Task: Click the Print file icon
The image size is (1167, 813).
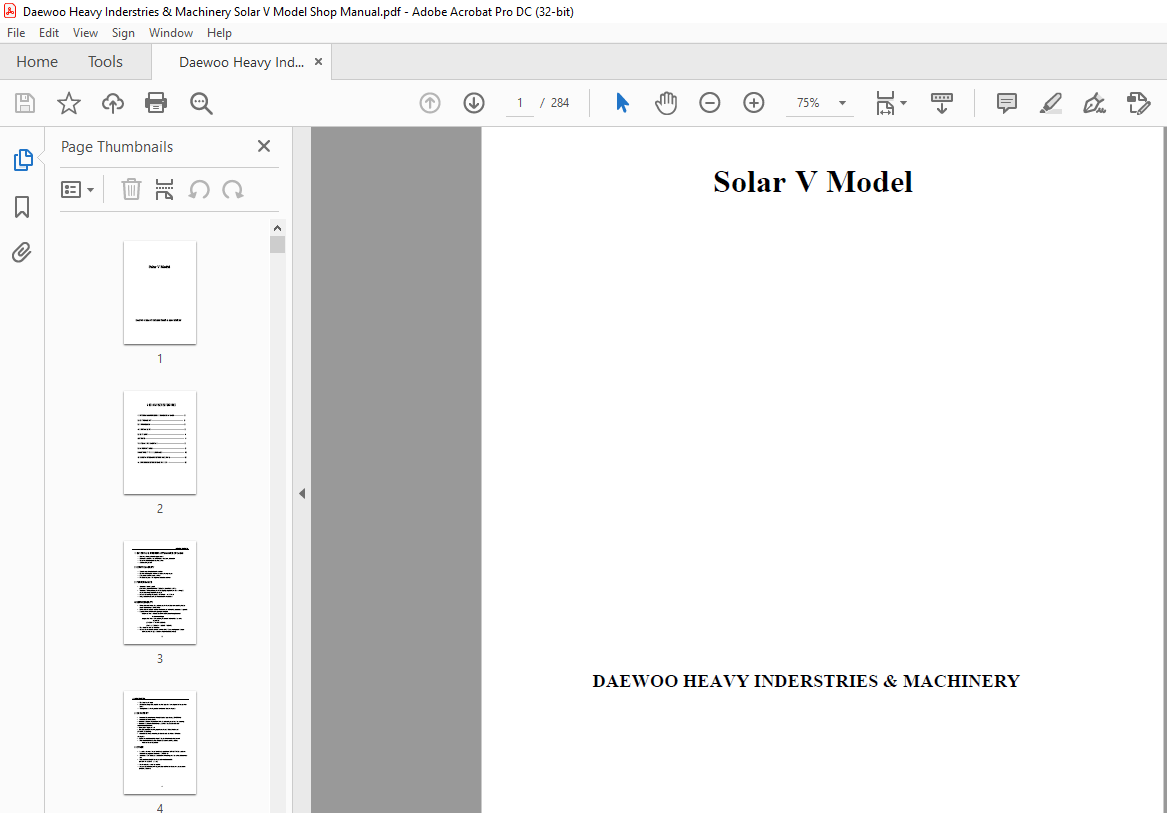Action: coord(156,103)
